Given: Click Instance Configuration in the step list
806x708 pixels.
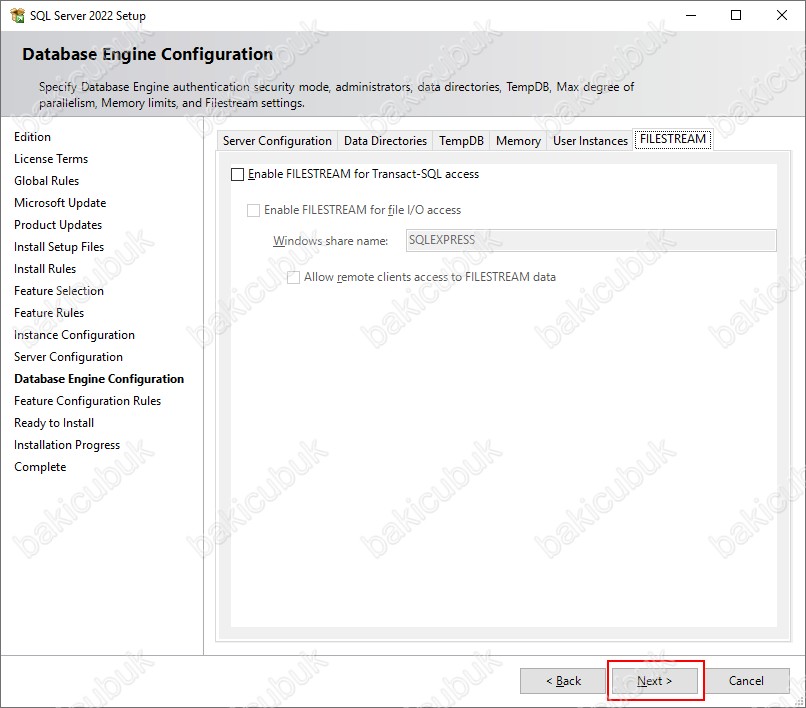Looking at the screenshot, I should click(74, 335).
